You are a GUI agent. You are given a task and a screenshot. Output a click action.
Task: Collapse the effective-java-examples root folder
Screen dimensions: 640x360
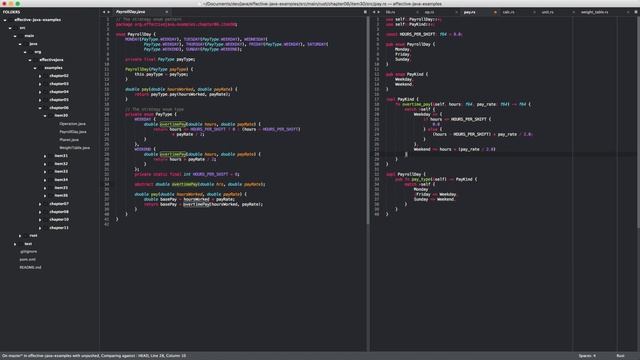[5, 20]
